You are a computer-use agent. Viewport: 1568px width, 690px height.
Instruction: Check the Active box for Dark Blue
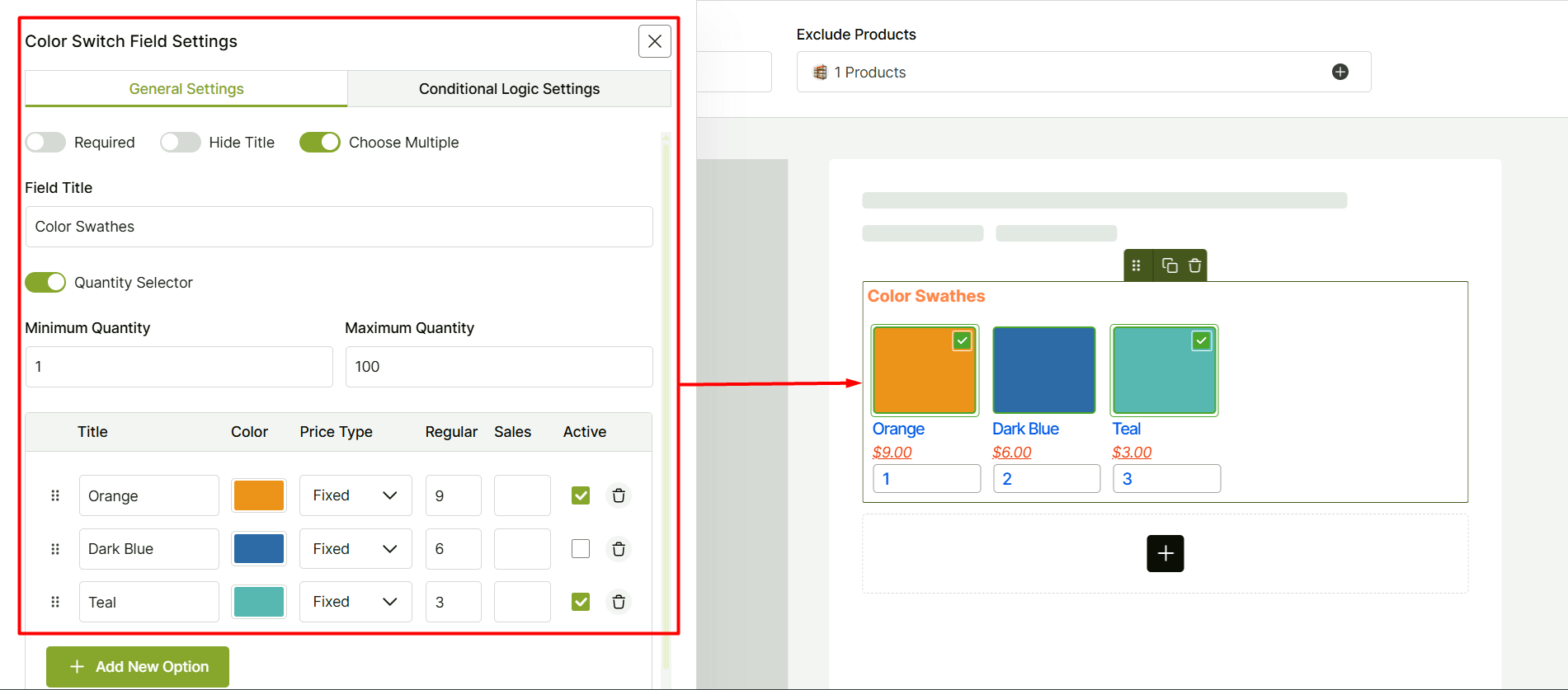coord(581,549)
